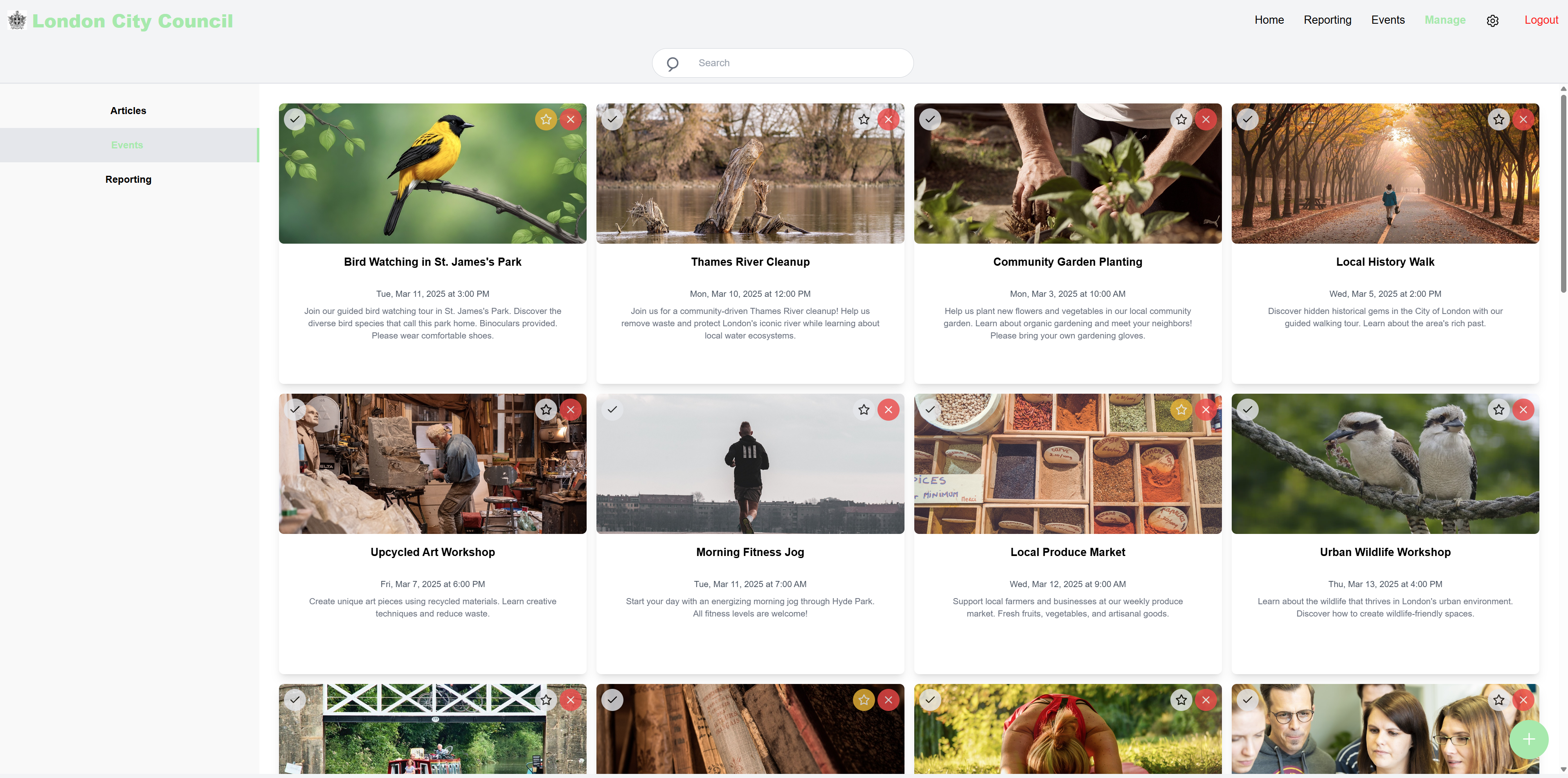Delete Local Produce Market event
1568x778 pixels.
pyautogui.click(x=1206, y=409)
